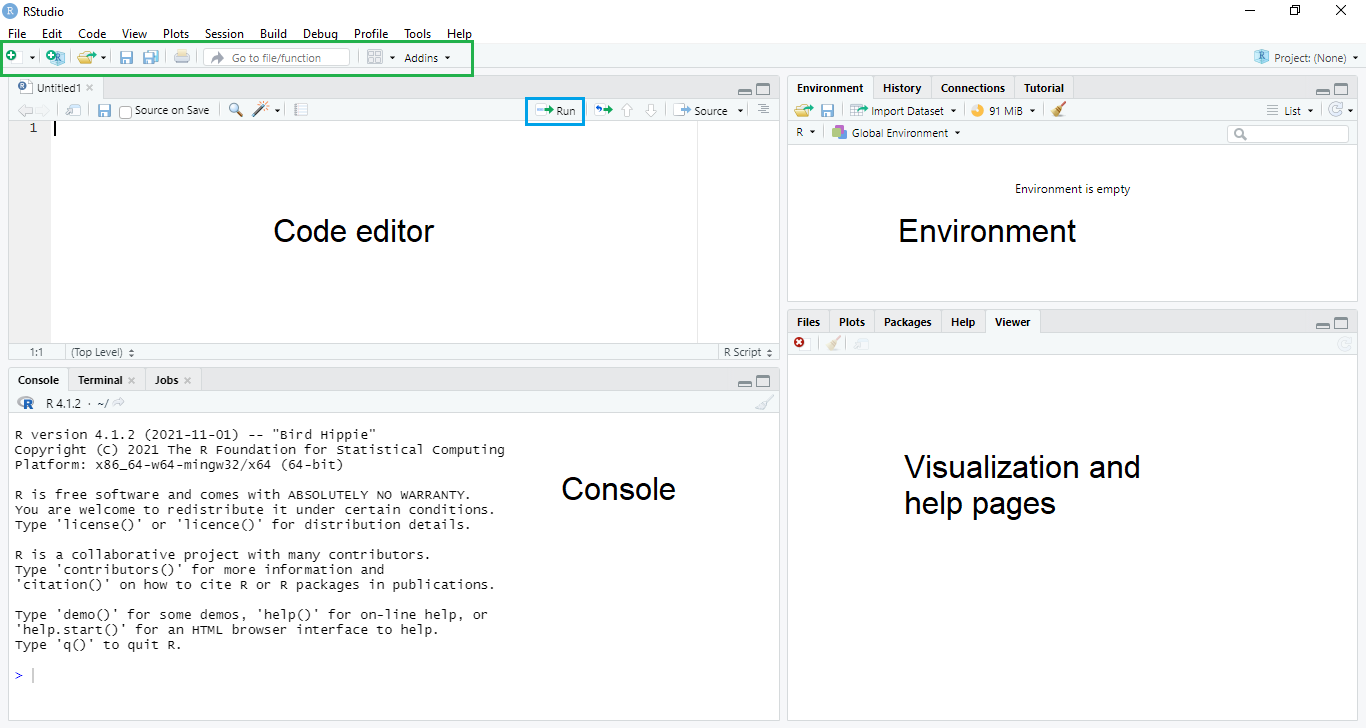The height and width of the screenshot is (728, 1366).
Task: Click the Save all documents icon
Action: 150,57
